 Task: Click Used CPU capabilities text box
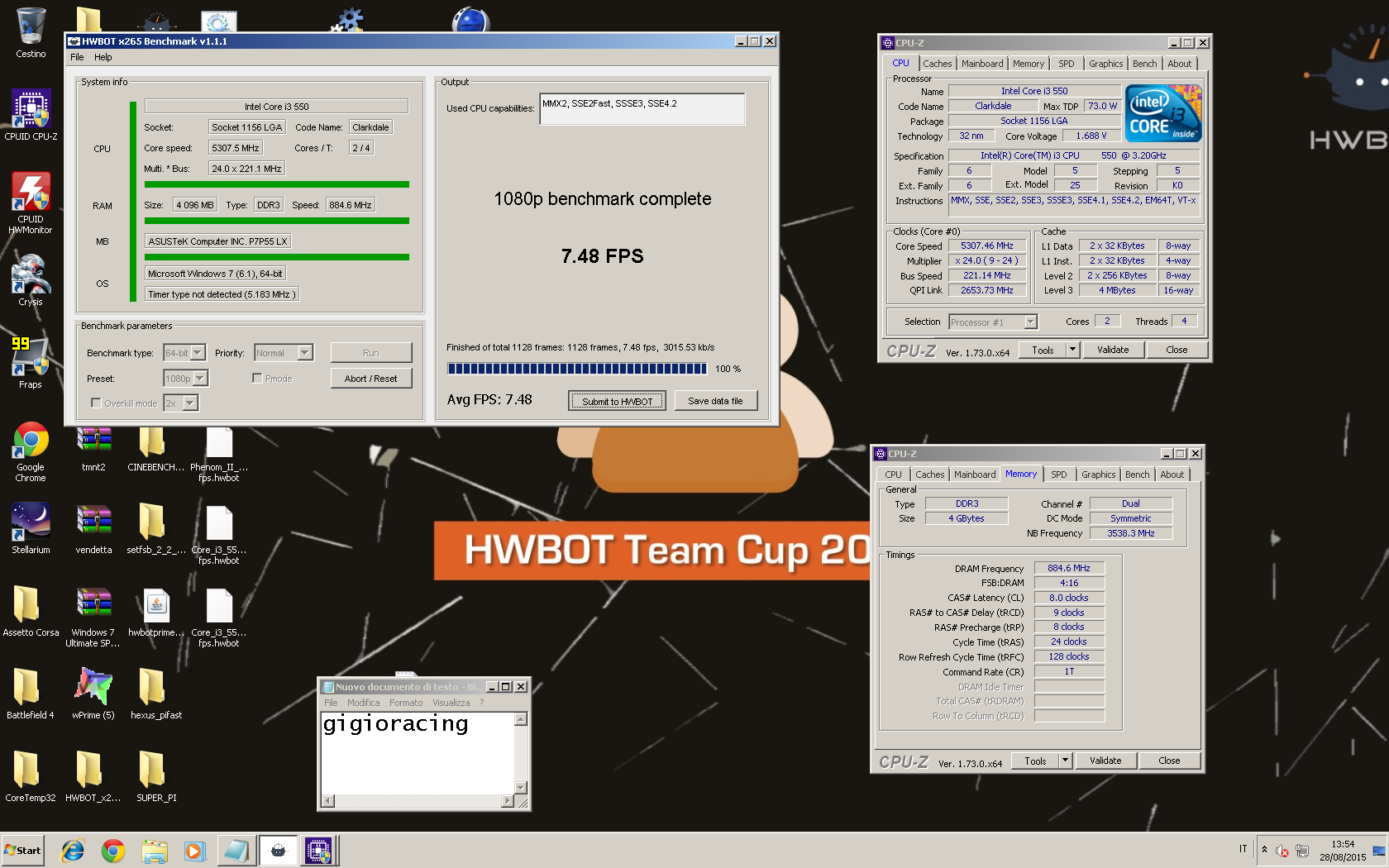pos(642,108)
